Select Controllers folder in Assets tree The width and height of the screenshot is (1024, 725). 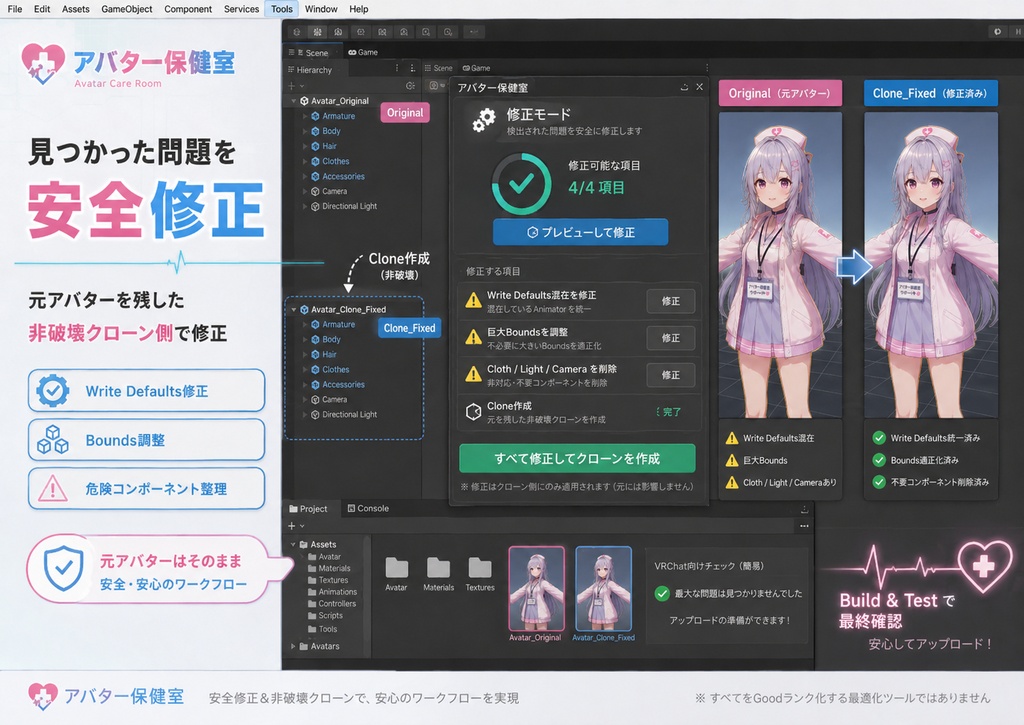click(x=332, y=604)
